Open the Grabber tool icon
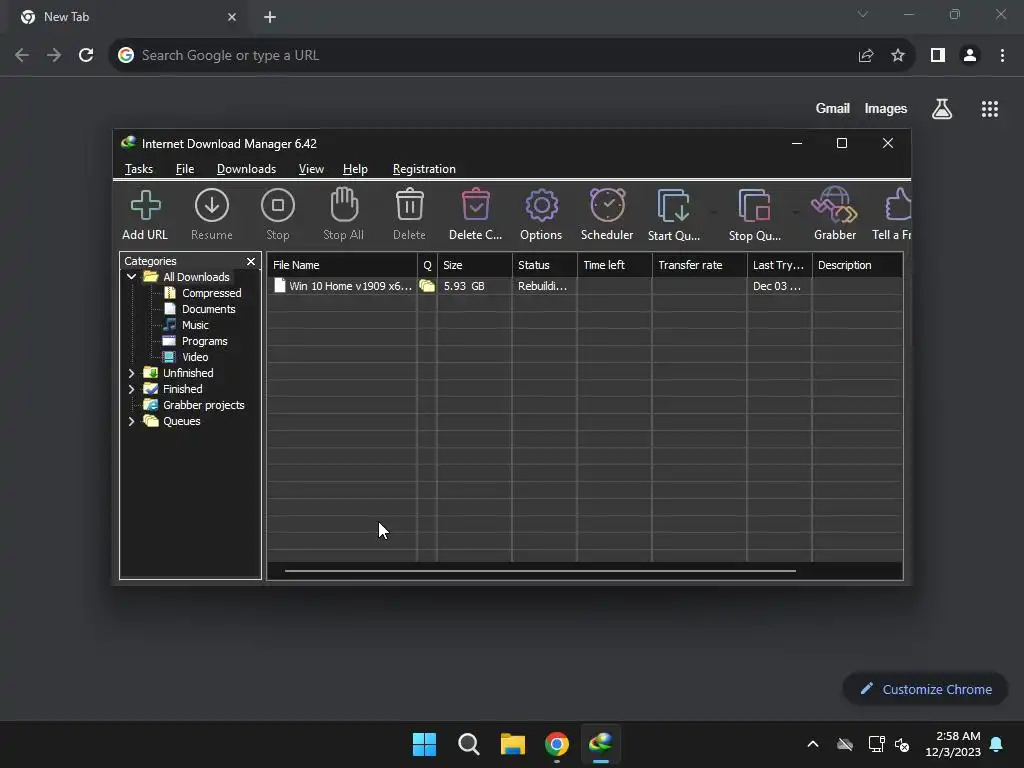The width and height of the screenshot is (1024, 768). pos(834,205)
